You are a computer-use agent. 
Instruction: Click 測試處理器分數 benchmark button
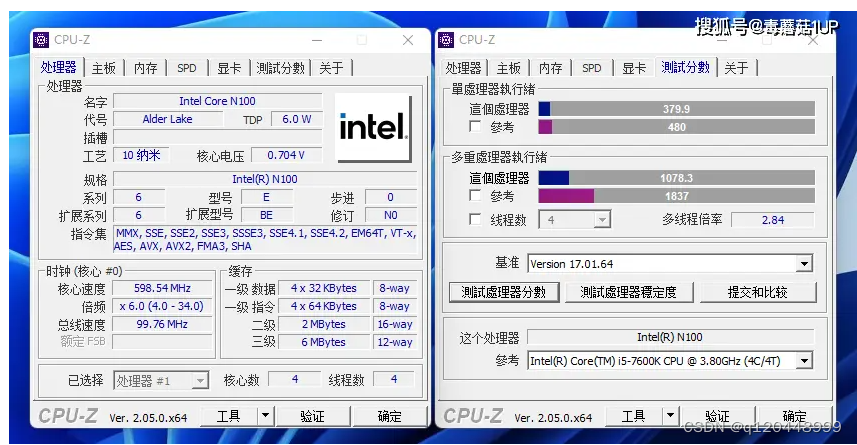tap(504, 292)
